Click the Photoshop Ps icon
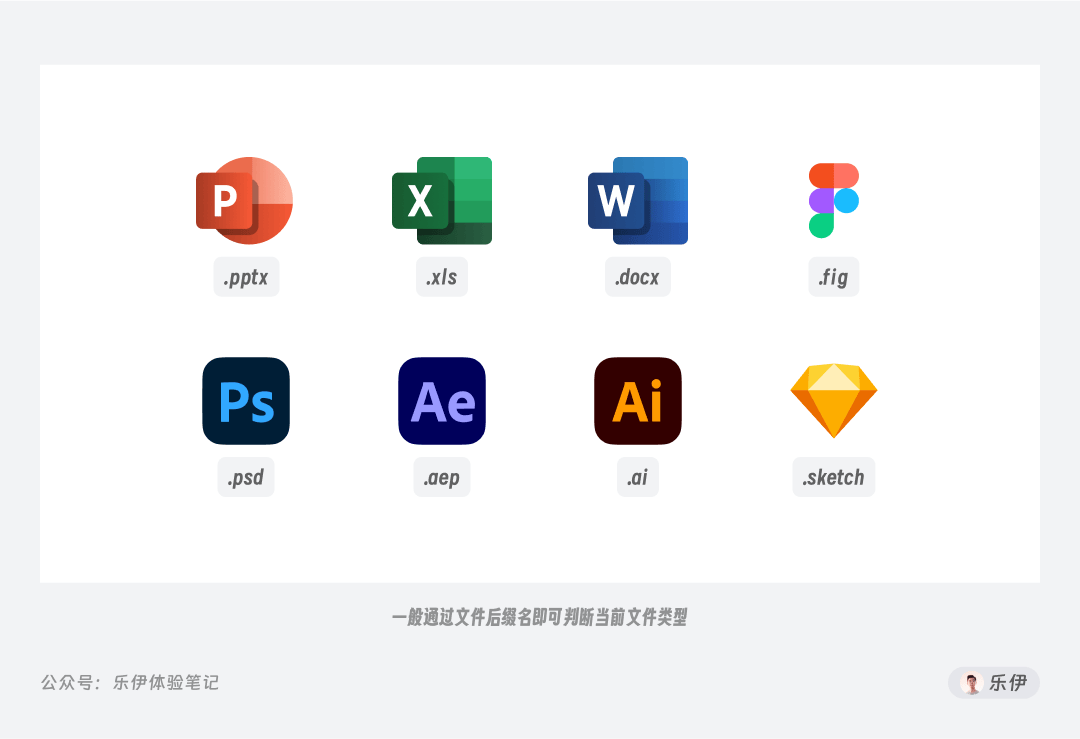 tap(246, 401)
